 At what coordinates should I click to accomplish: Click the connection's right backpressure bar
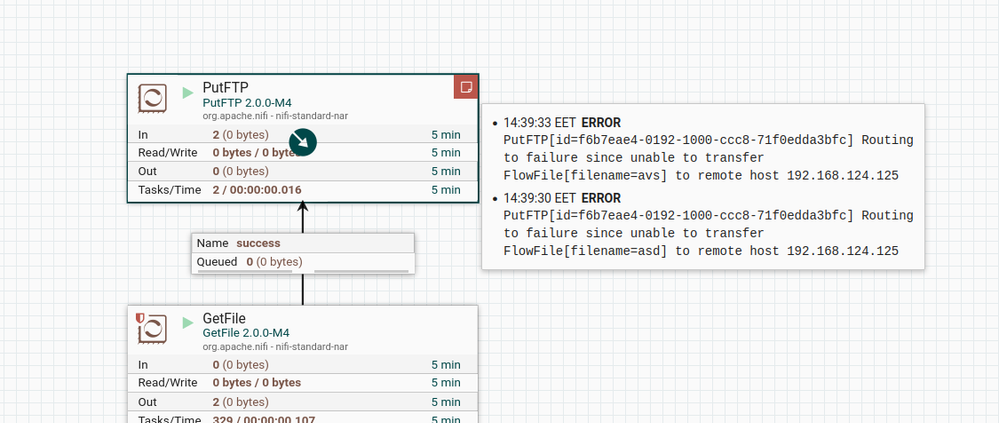tap(361, 271)
